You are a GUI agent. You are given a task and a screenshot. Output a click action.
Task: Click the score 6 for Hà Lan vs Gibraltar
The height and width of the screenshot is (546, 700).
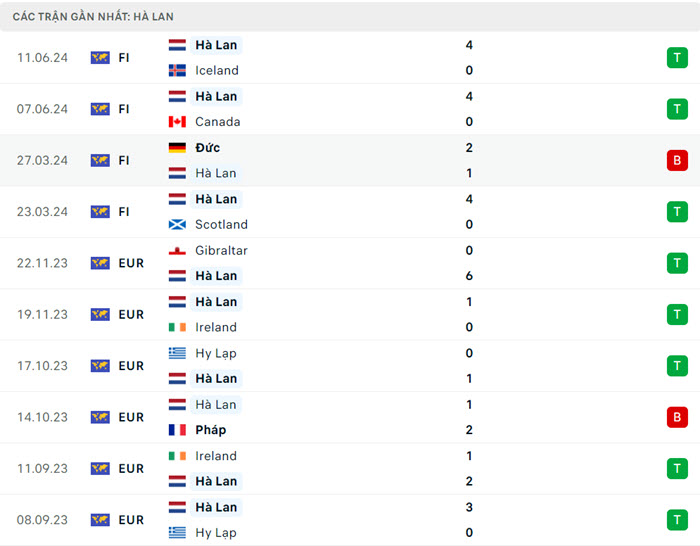coord(469,276)
